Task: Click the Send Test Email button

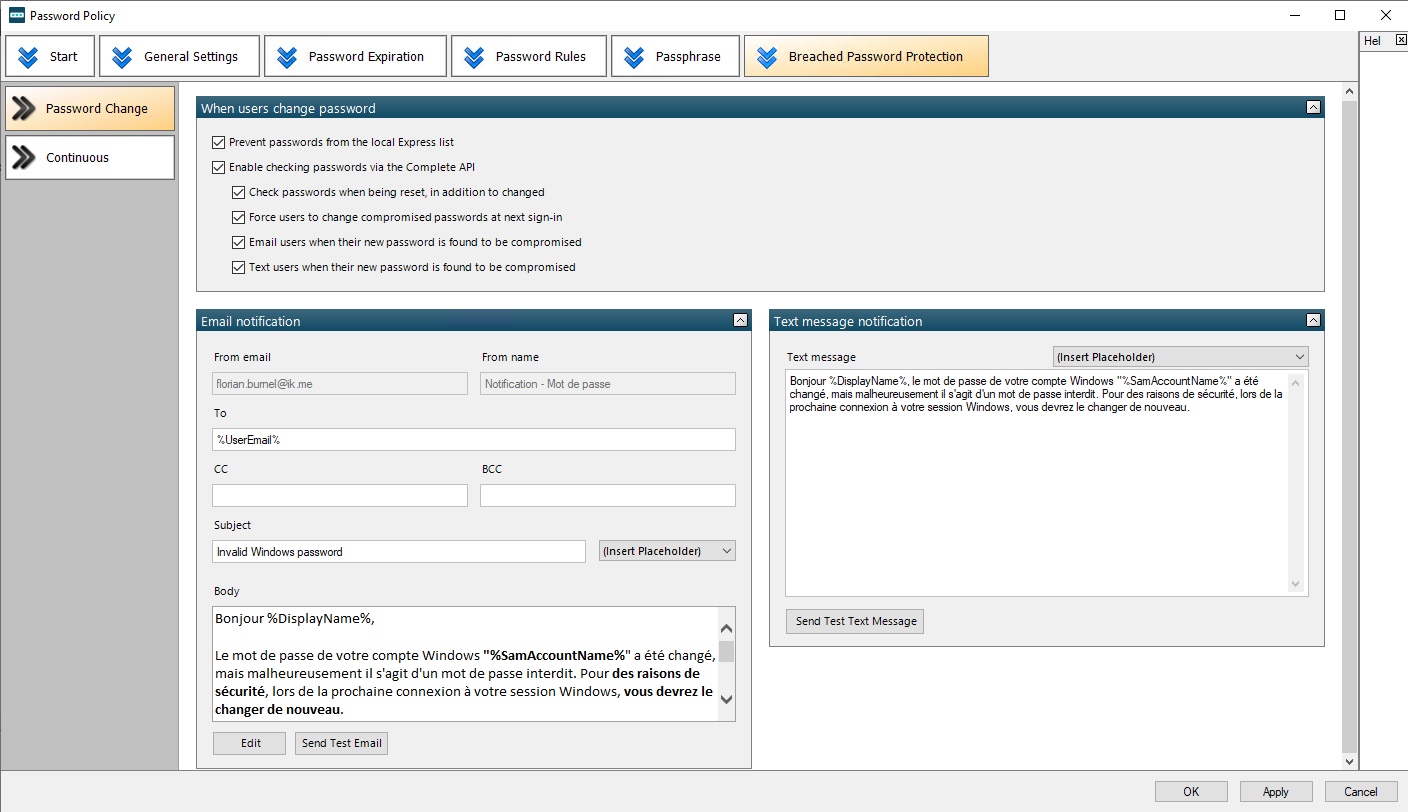Action: click(341, 743)
